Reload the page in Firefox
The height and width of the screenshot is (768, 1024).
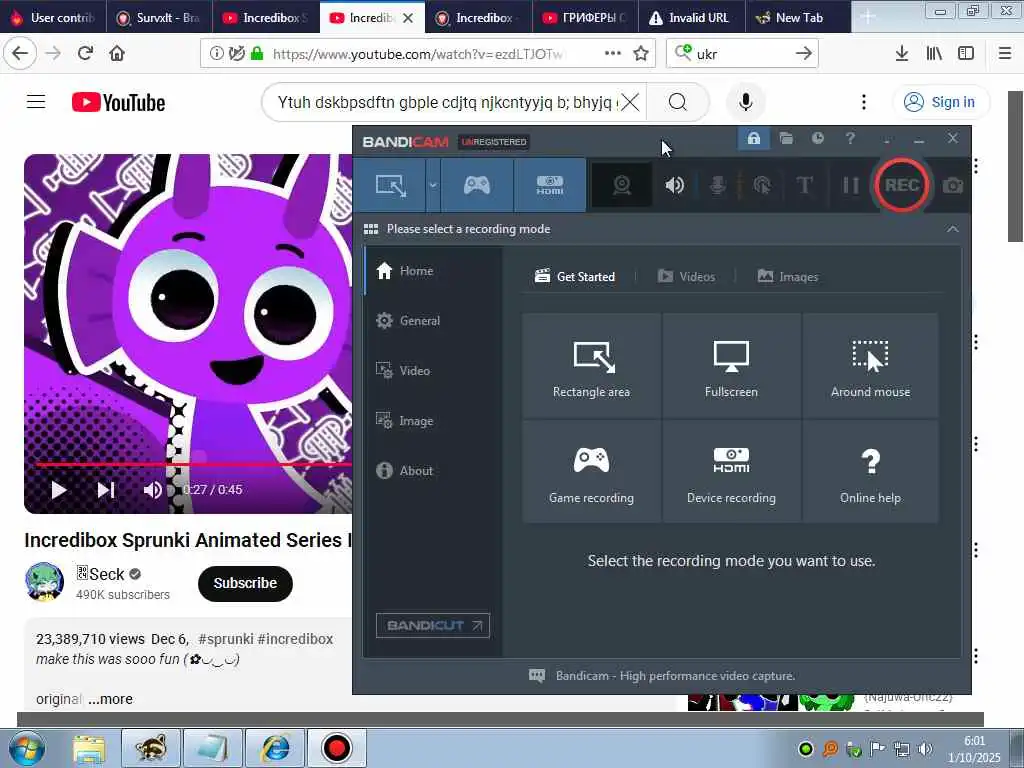click(x=85, y=54)
